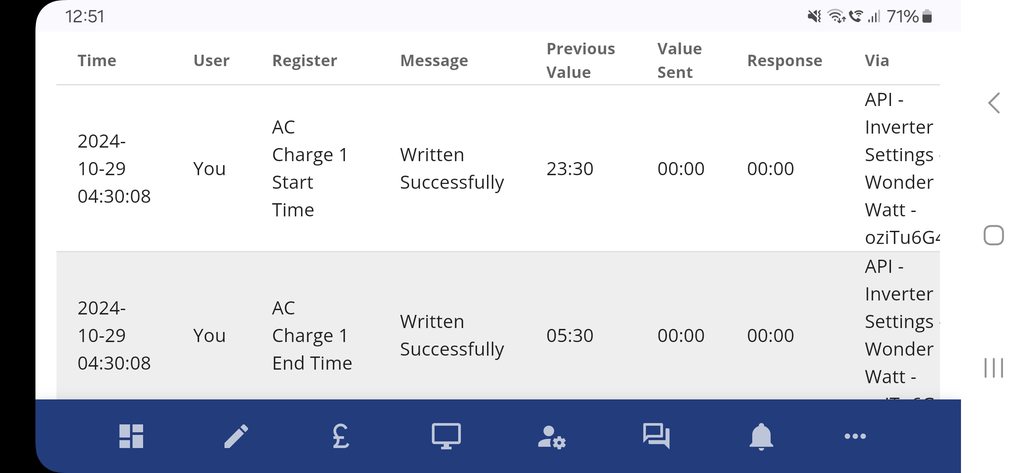This screenshot has width=1024, height=473.
Task: Open the user settings gear icon
Action: (x=551, y=436)
